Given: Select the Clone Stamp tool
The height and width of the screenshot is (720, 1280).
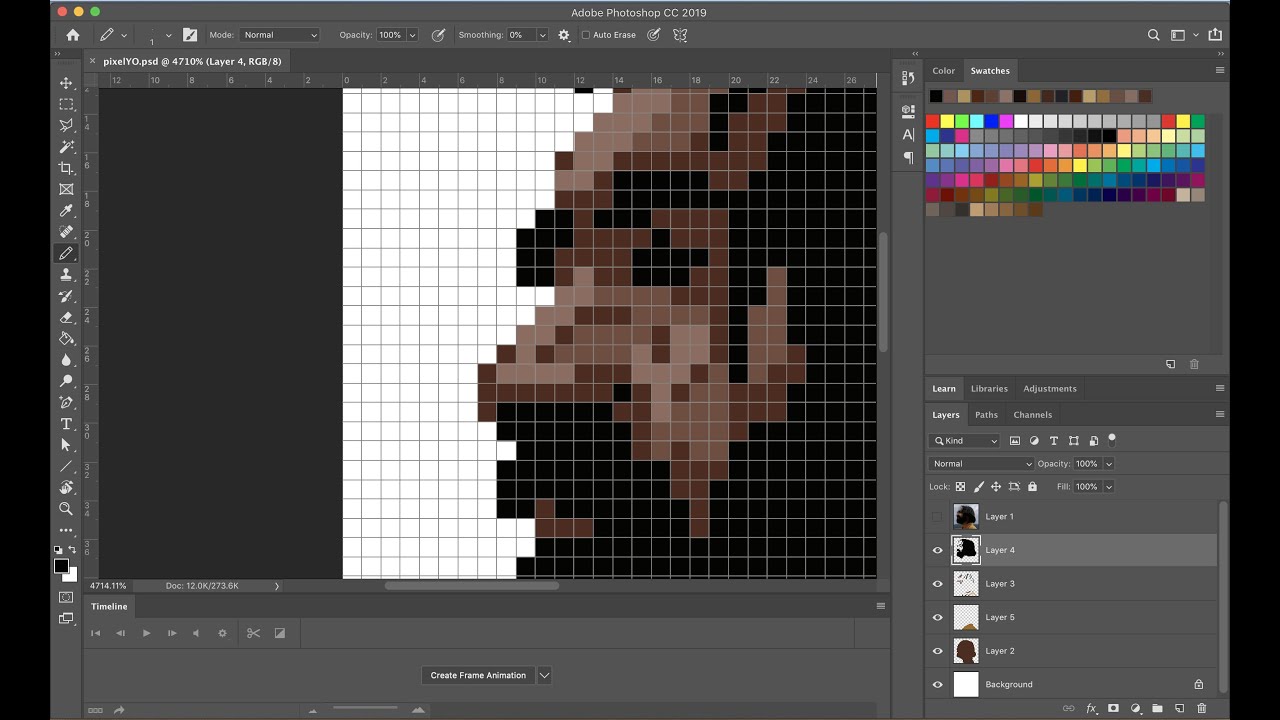Looking at the screenshot, I should [x=66, y=275].
